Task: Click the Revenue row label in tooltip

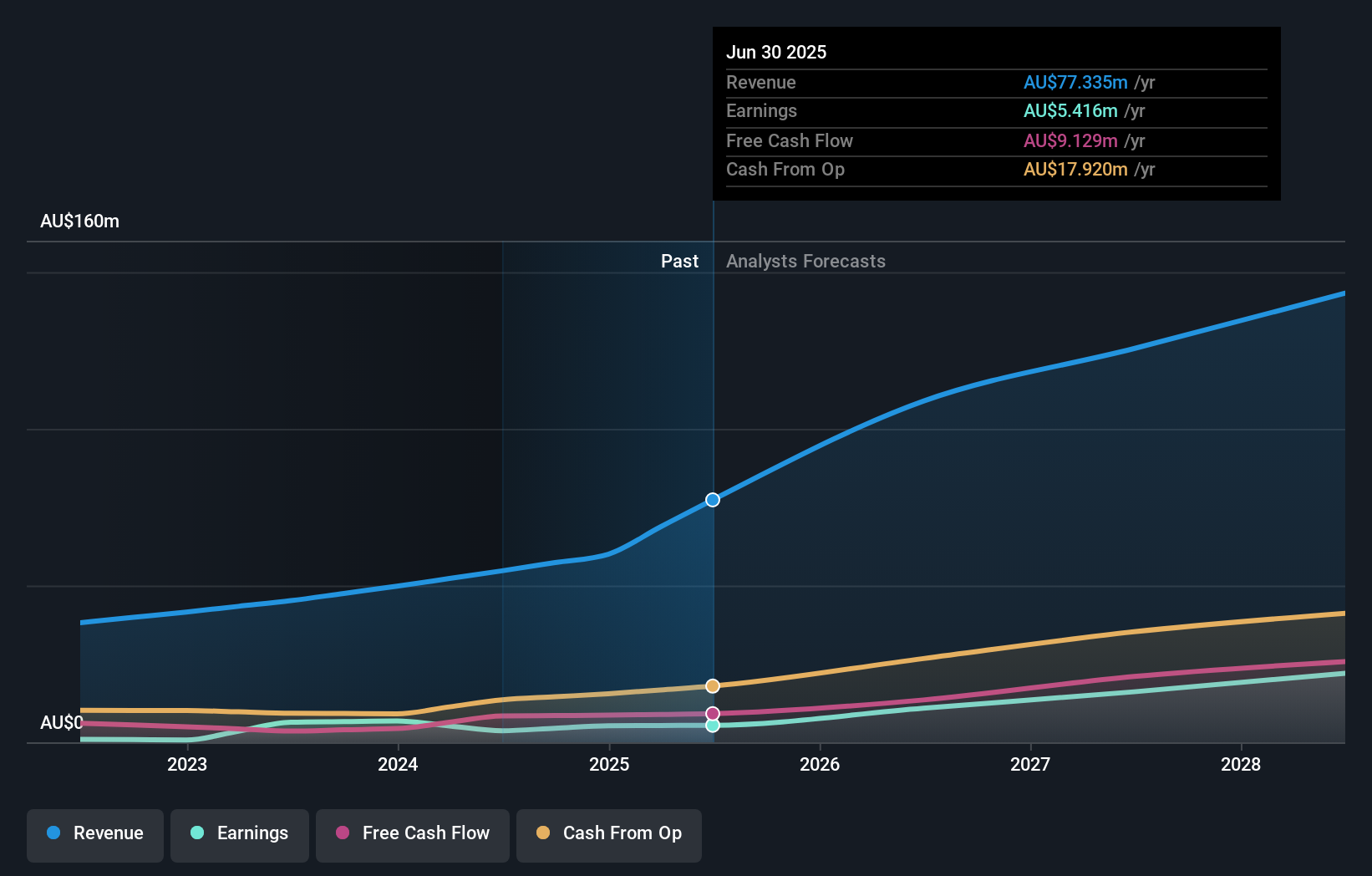Action: 761,82
